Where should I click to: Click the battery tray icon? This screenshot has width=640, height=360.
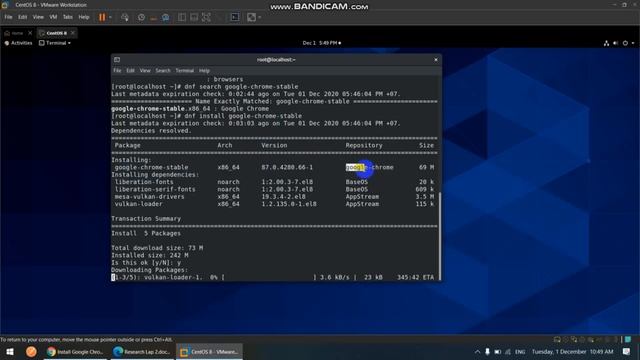coord(498,351)
